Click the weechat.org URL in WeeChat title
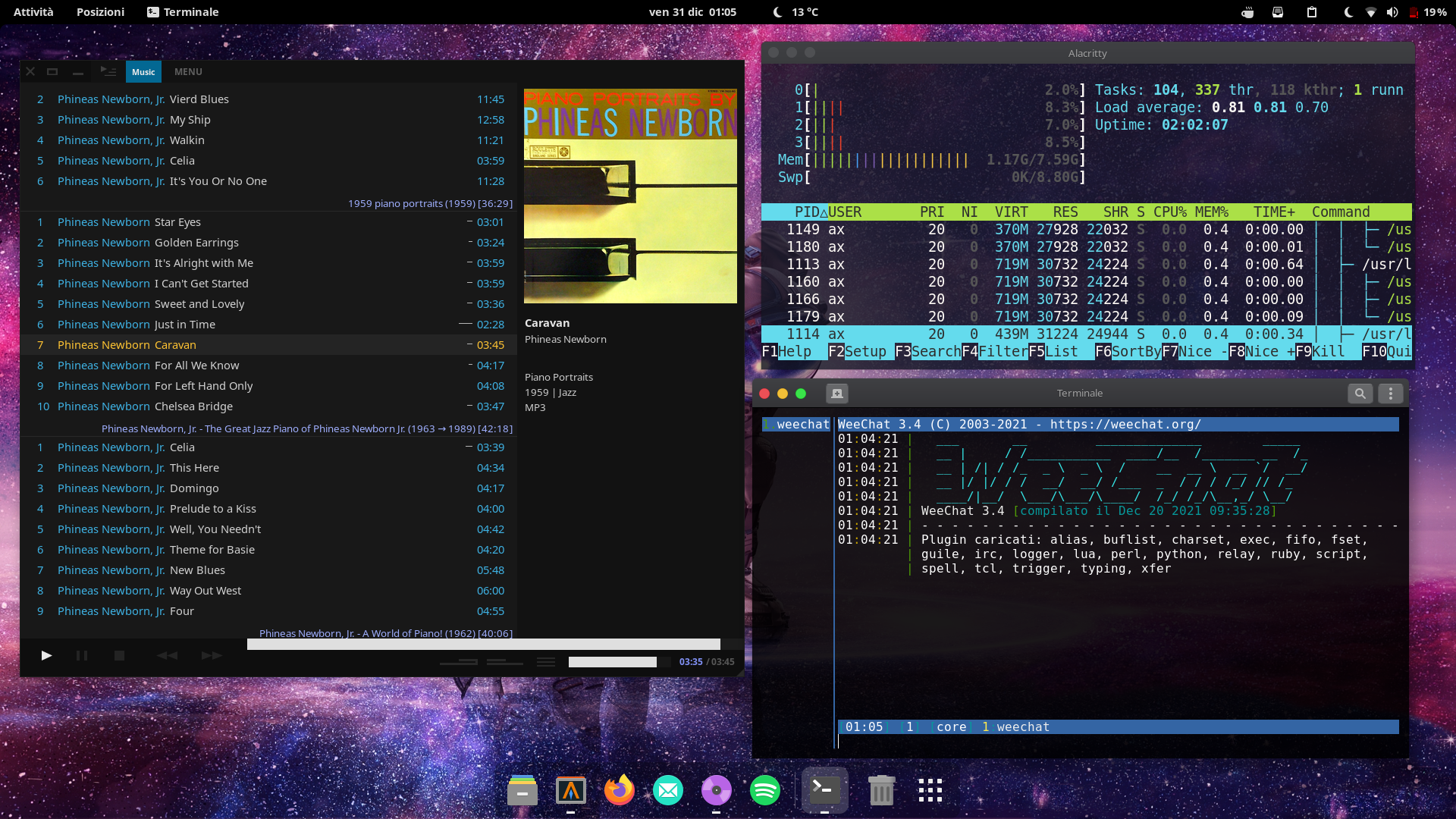This screenshot has width=1456, height=819. click(x=1125, y=425)
